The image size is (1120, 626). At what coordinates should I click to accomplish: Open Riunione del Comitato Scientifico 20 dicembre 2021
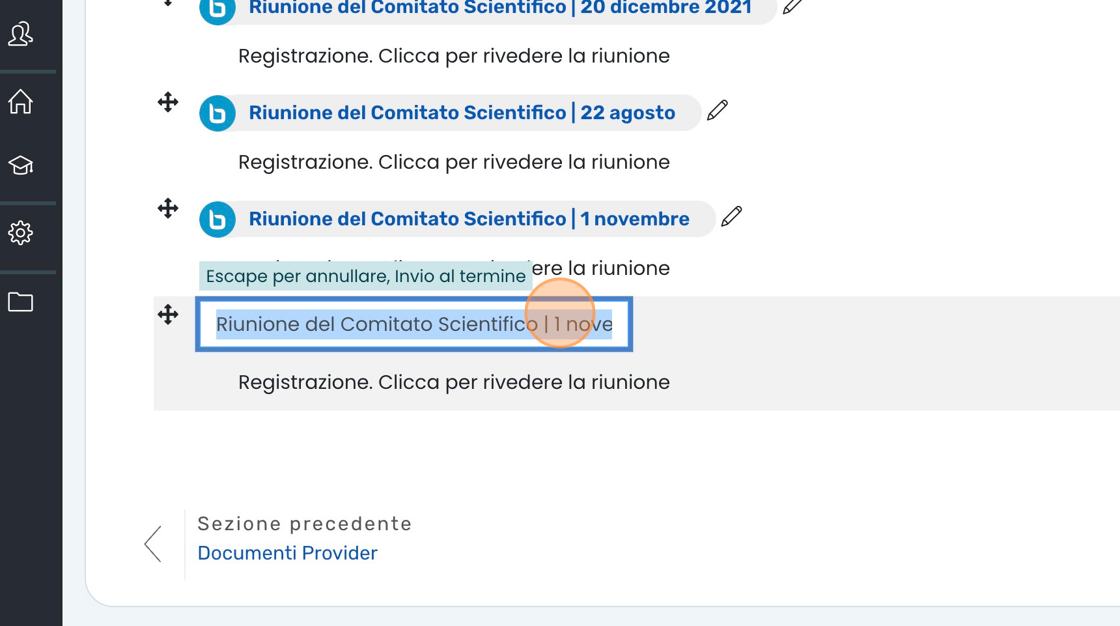(x=499, y=8)
